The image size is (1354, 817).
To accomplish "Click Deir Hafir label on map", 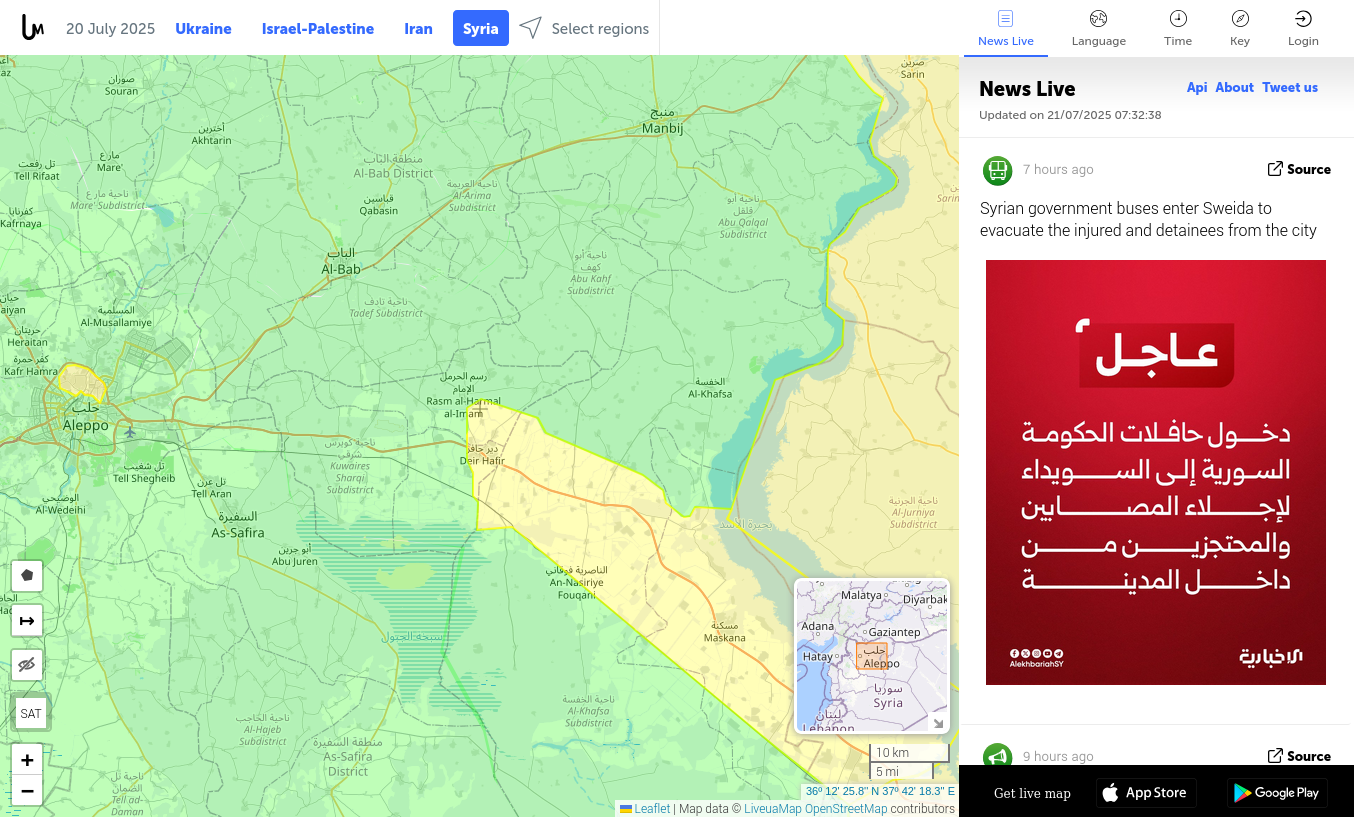I will point(482,454).
